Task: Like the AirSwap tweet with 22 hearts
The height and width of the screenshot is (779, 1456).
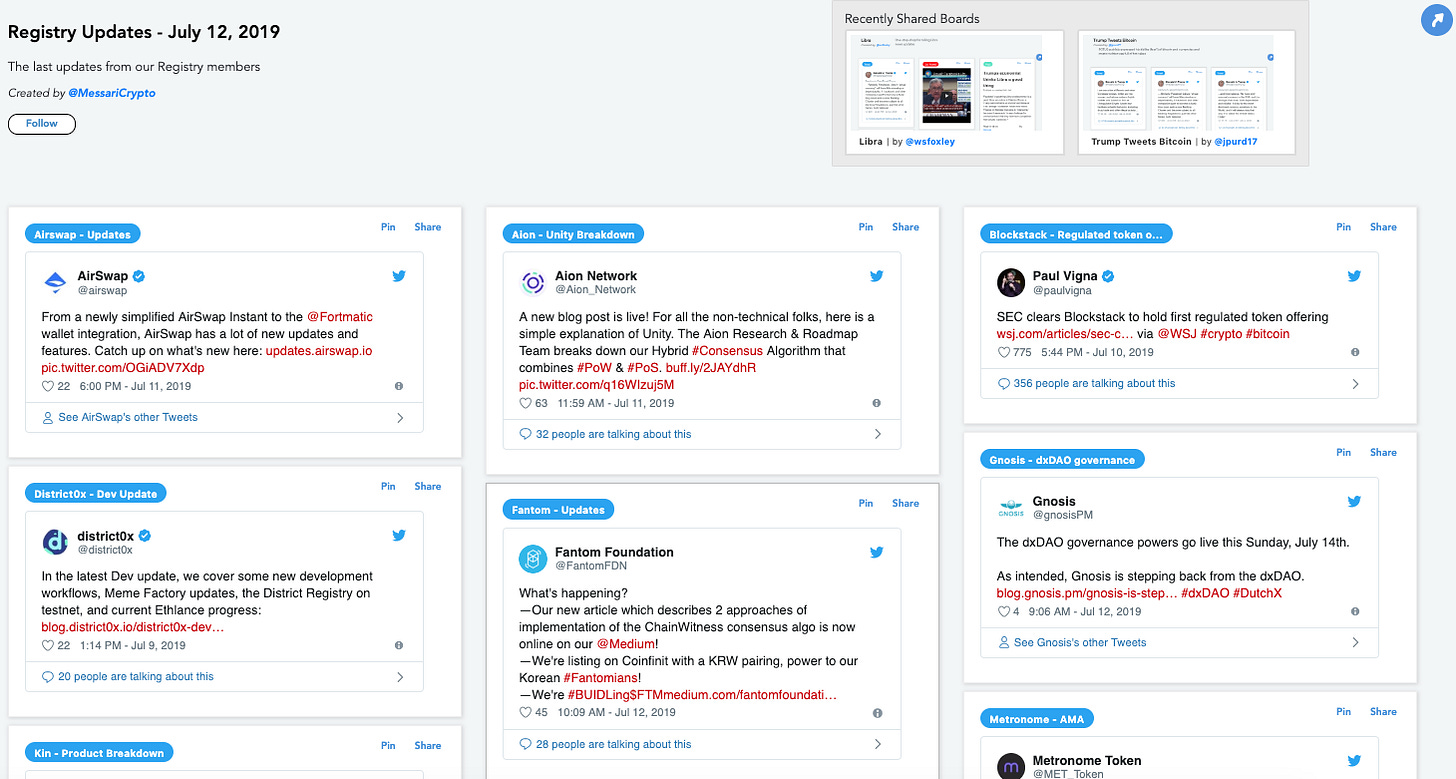Action: coord(48,386)
